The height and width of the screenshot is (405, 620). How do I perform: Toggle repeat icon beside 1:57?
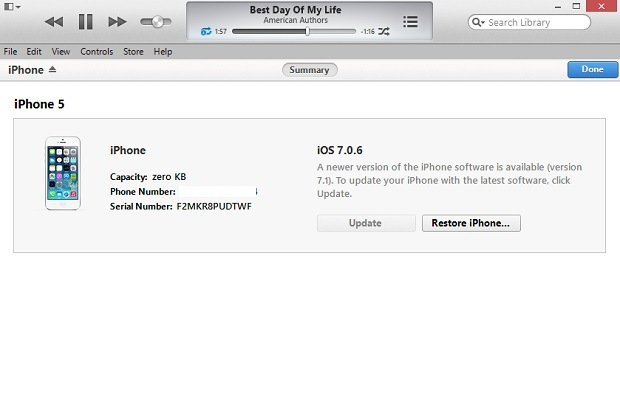point(206,31)
